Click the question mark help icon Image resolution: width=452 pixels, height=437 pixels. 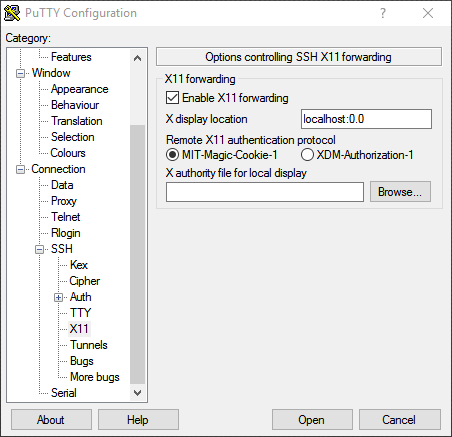[x=383, y=13]
